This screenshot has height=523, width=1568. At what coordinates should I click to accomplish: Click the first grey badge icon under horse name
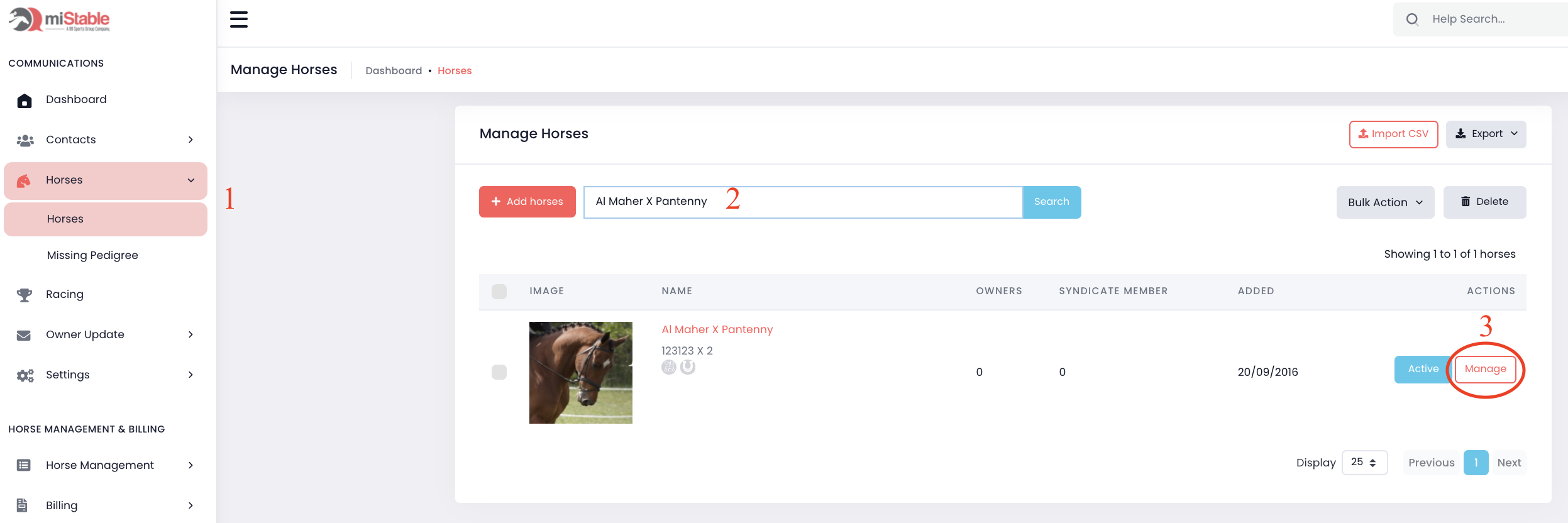[x=669, y=367]
